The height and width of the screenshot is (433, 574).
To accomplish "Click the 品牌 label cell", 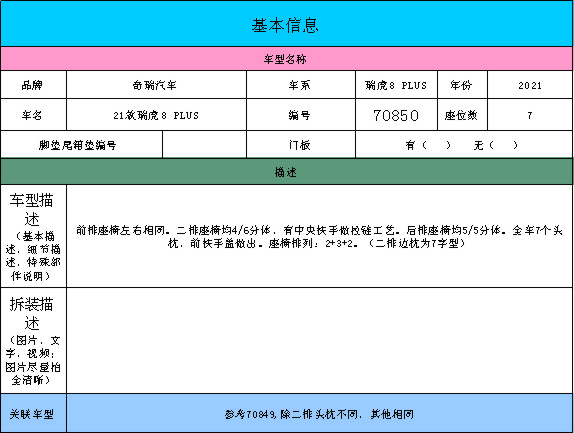I will point(33,85).
